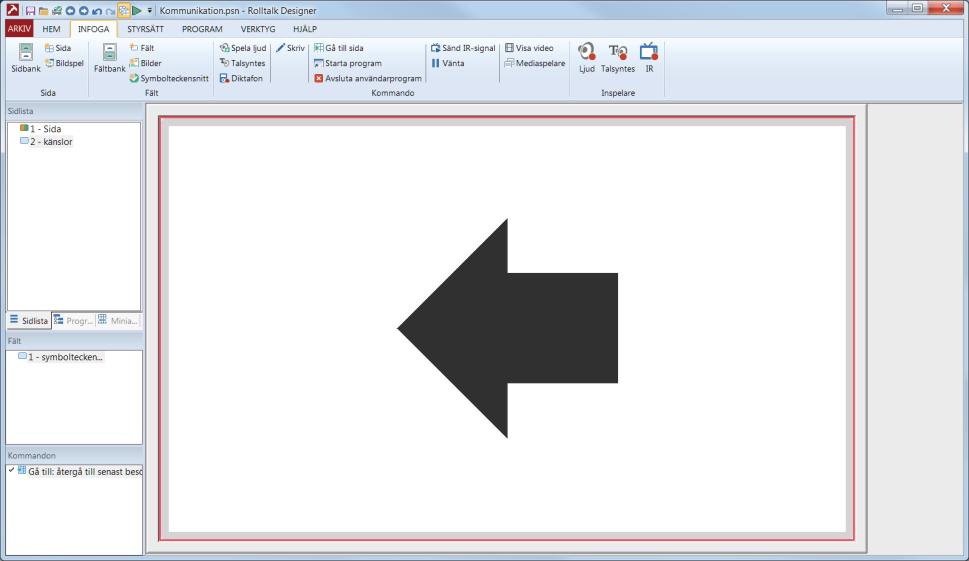Add Avsluta användarprogram command

tap(368, 78)
